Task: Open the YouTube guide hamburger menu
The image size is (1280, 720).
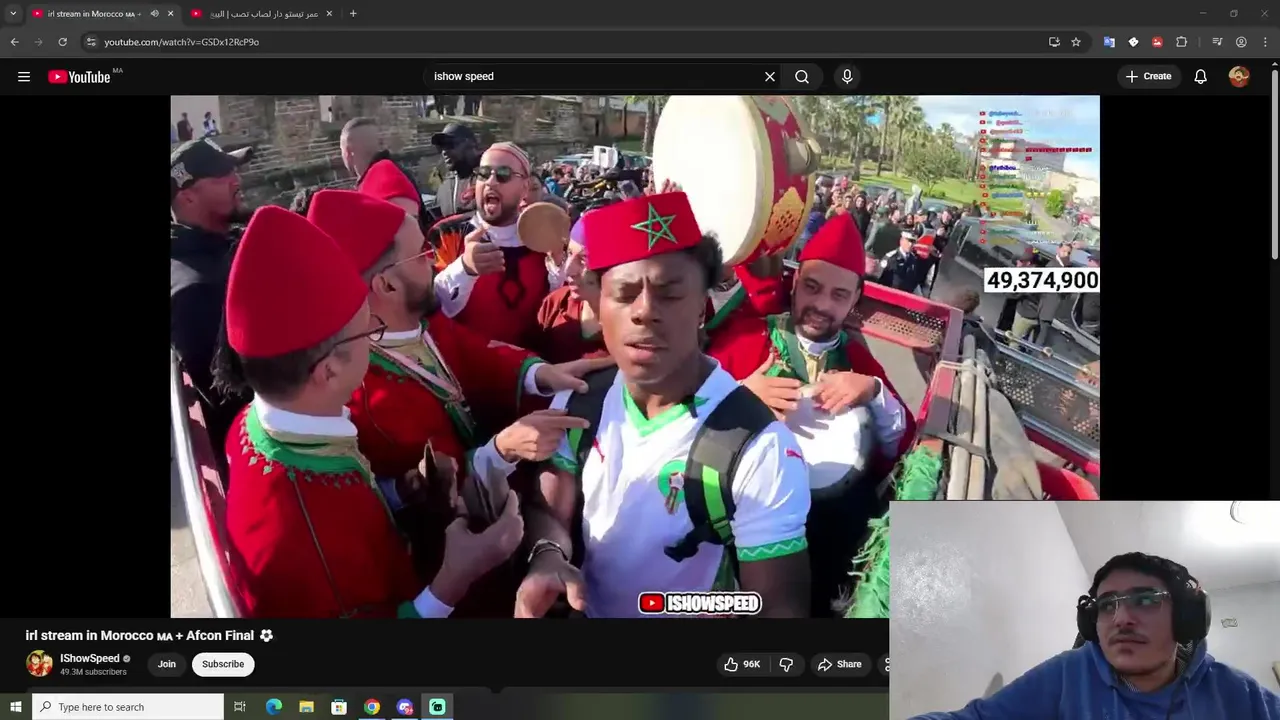Action: click(24, 76)
